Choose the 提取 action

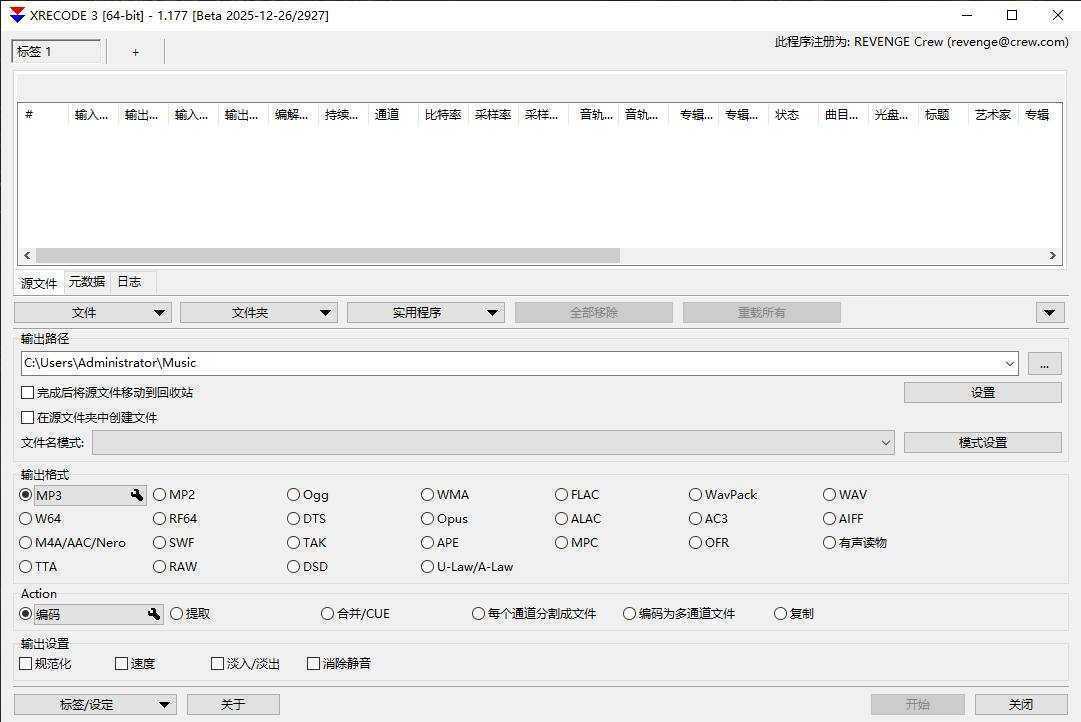[x=176, y=614]
